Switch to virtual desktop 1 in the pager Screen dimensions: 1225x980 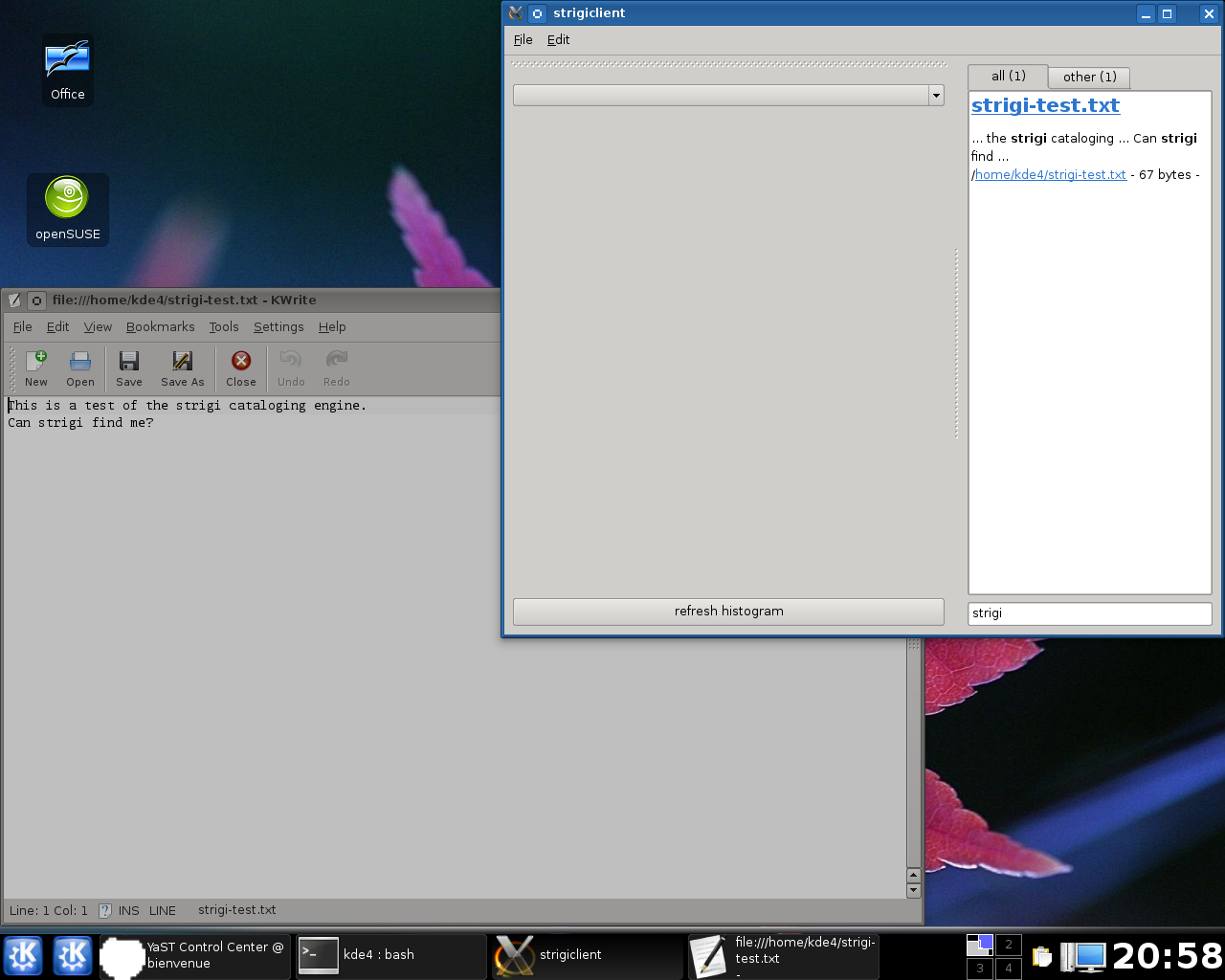[980, 945]
